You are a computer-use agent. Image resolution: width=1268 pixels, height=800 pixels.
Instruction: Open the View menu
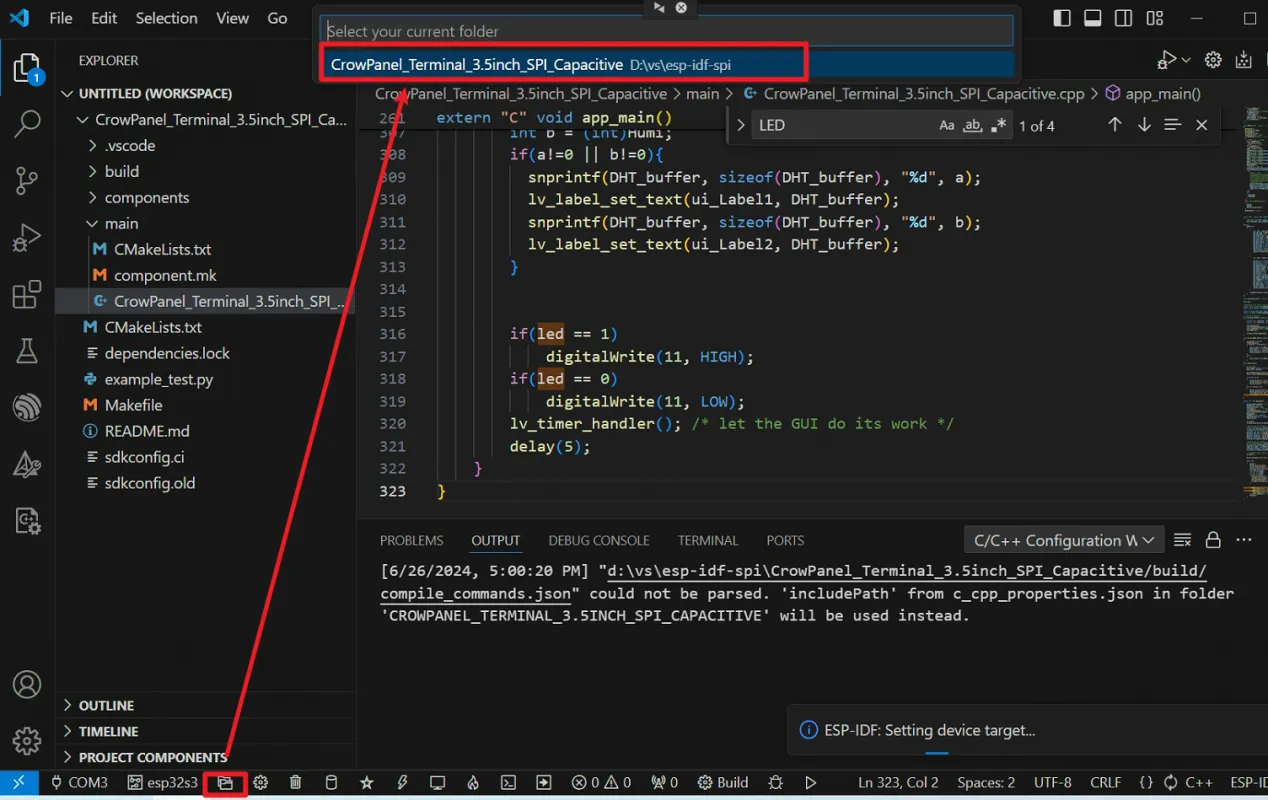[x=233, y=18]
